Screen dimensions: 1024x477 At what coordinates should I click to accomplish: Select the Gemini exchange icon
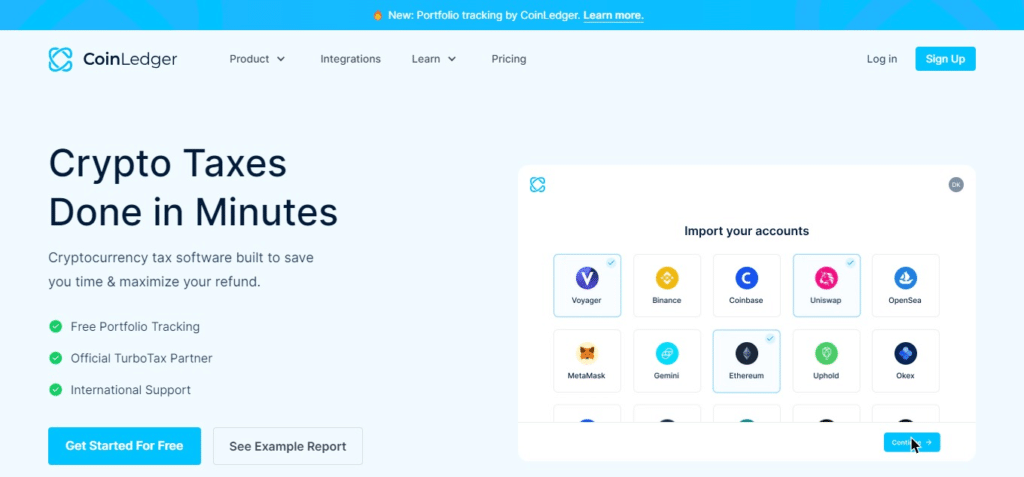point(667,354)
